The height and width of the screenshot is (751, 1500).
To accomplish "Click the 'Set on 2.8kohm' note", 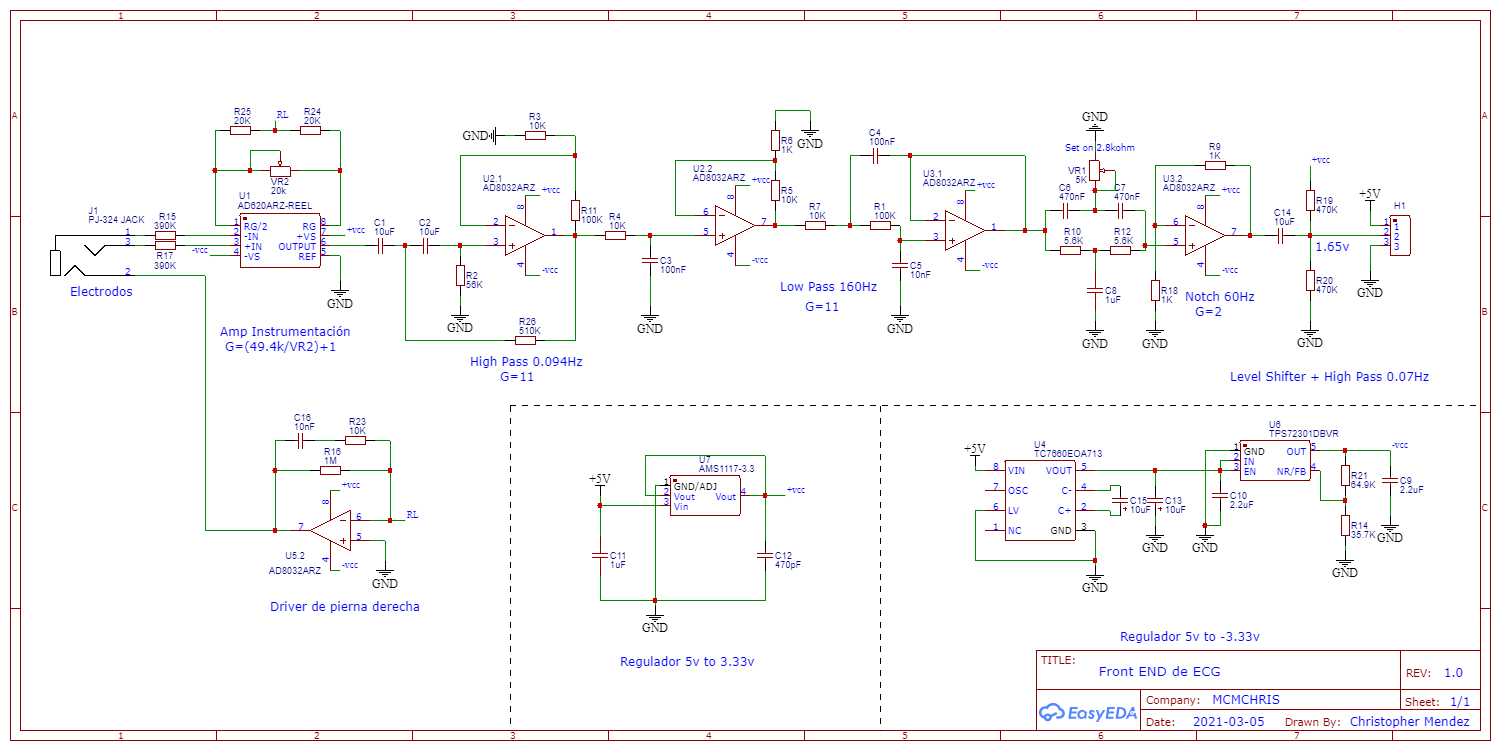I will click(x=1099, y=147).
